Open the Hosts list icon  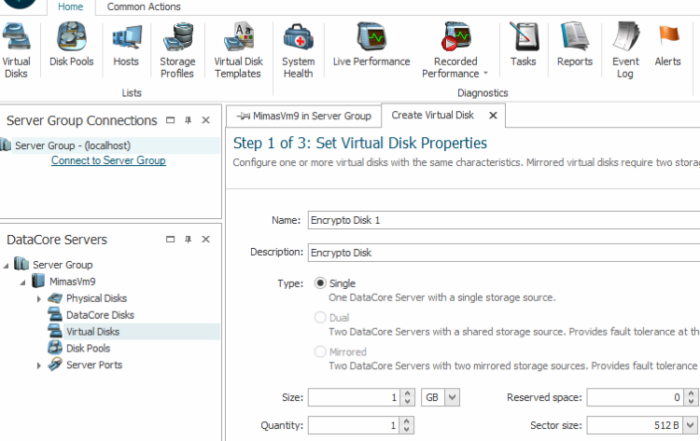tap(126, 49)
